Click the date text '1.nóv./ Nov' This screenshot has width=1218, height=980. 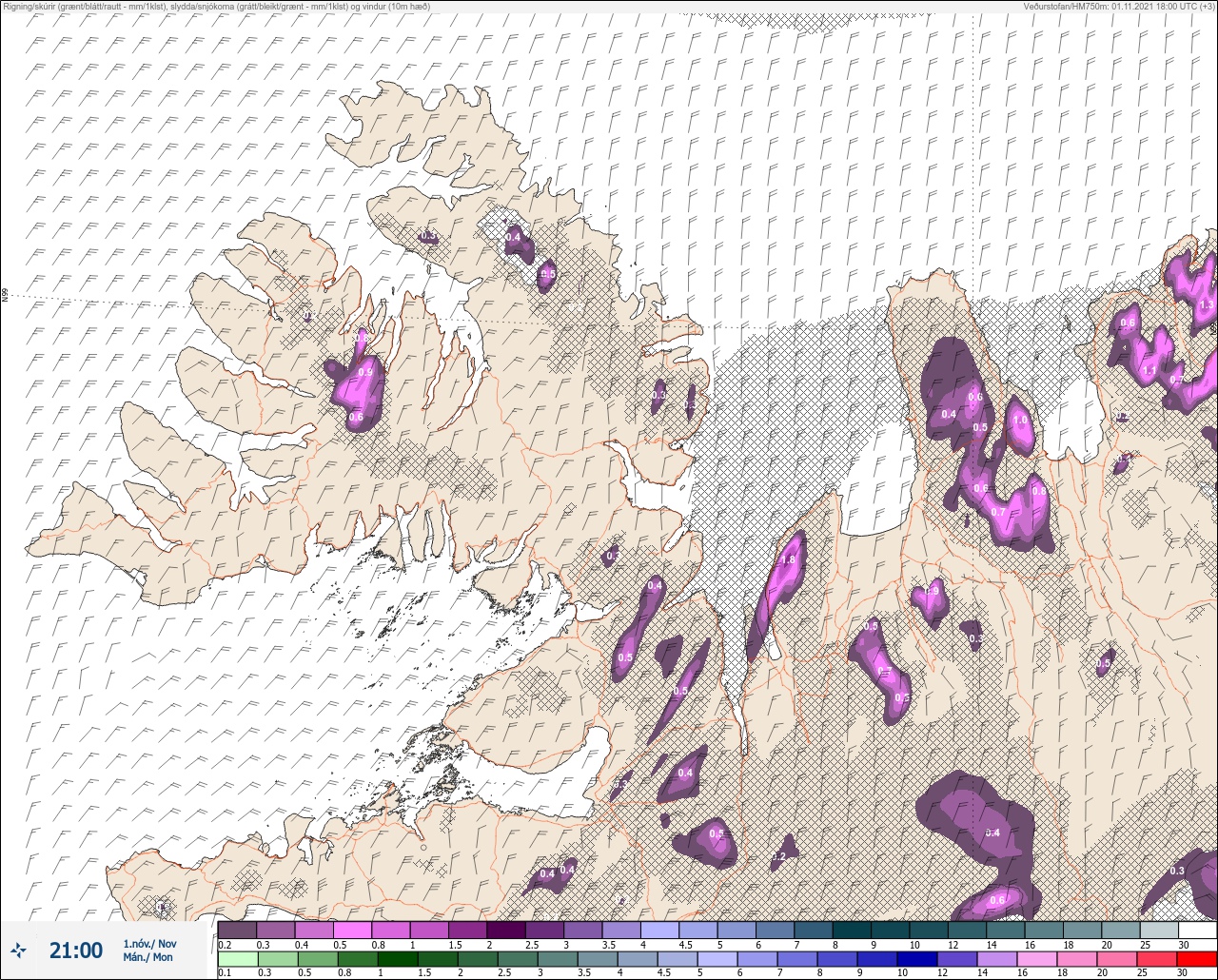pos(149,944)
